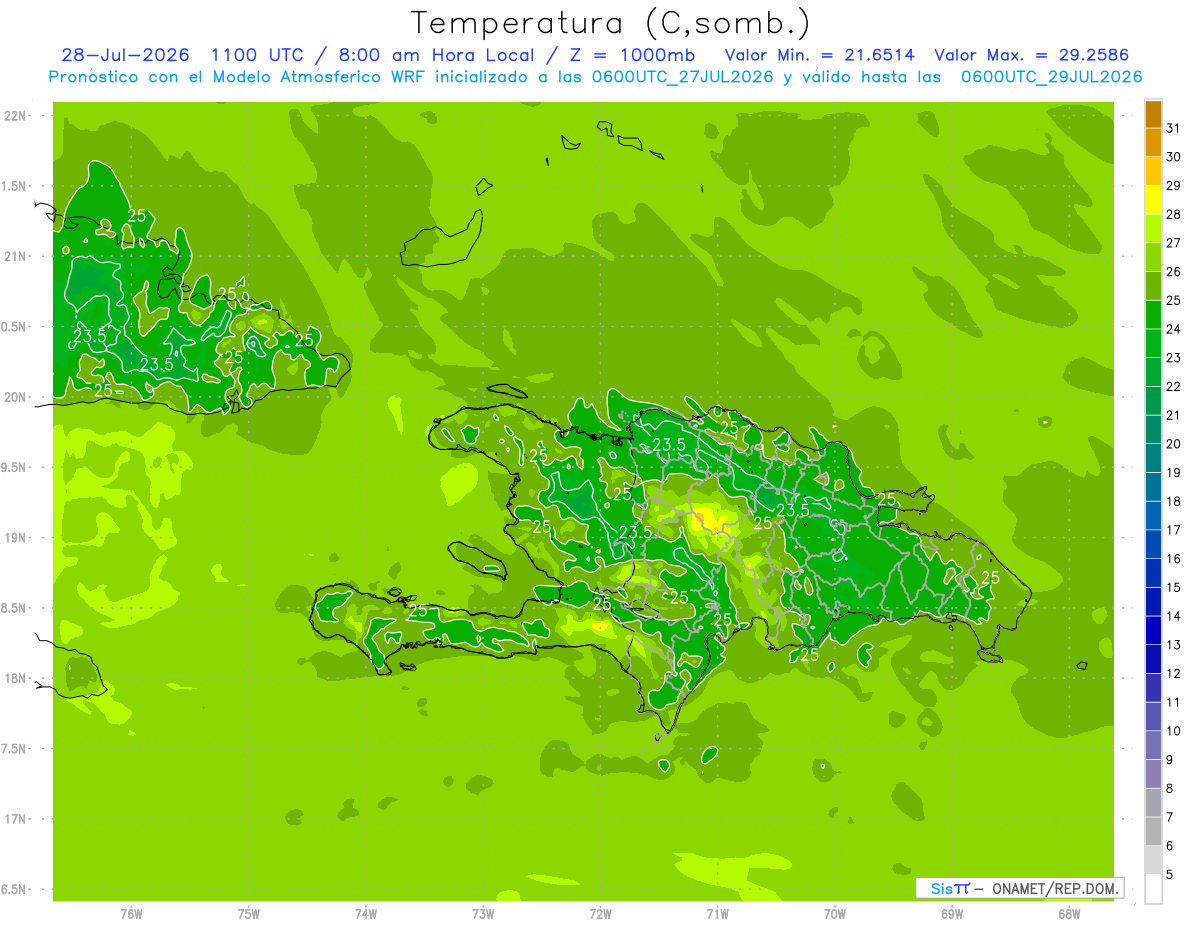Viewport: 1200px width, 927px height.
Task: Click the legend scale value "15"
Action: [1173, 587]
